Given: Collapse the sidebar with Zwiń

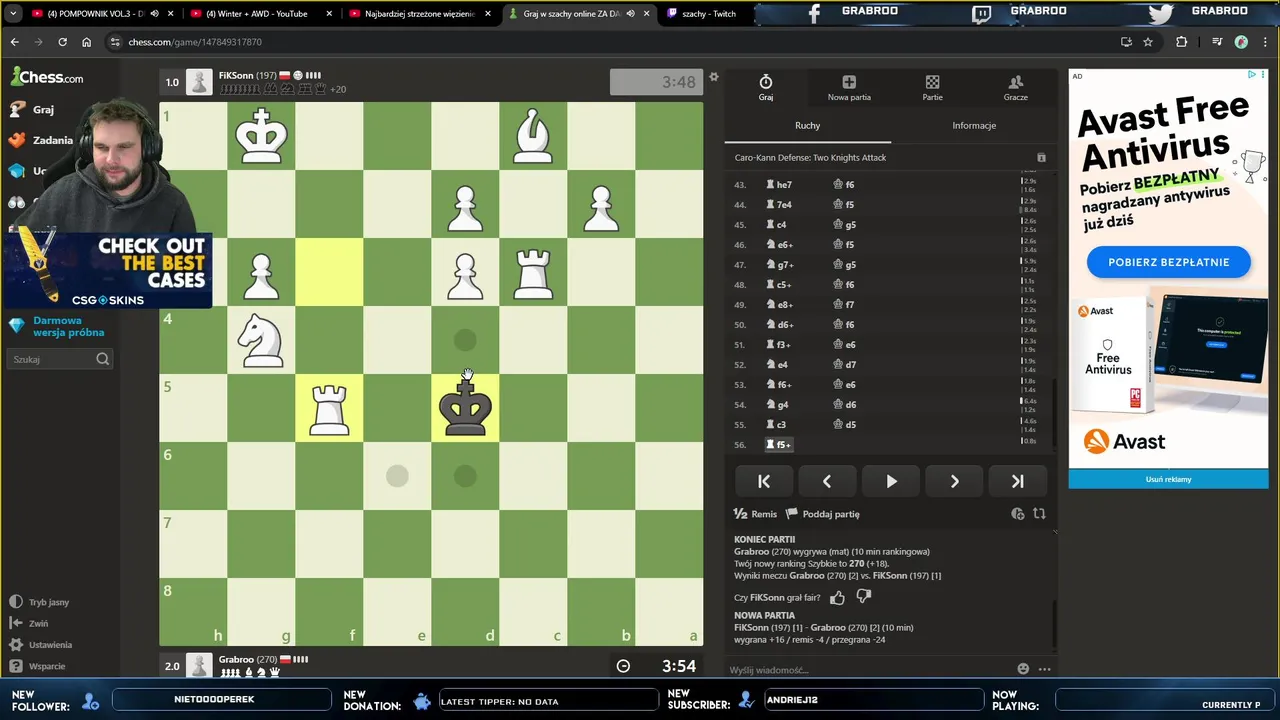Looking at the screenshot, I should click(x=29, y=623).
